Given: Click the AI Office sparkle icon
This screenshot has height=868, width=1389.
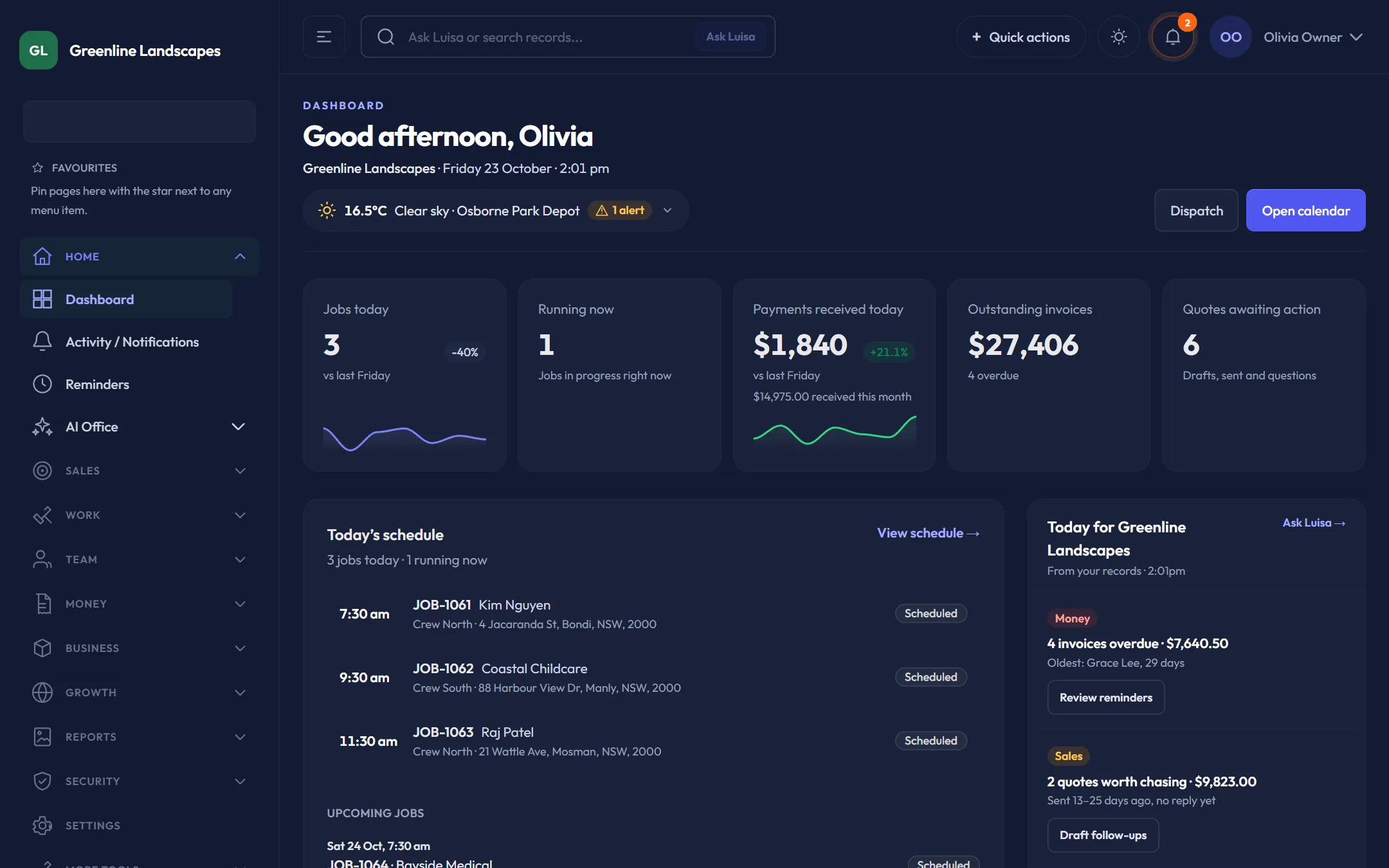Looking at the screenshot, I should point(42,426).
